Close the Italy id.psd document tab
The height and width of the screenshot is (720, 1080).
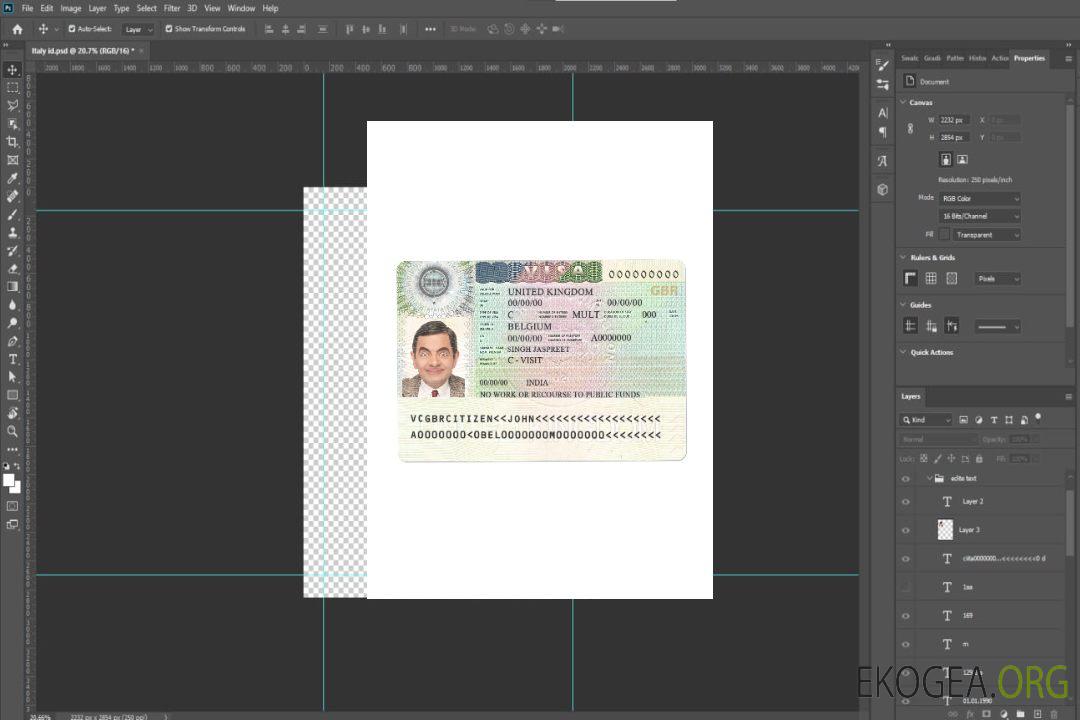point(142,50)
